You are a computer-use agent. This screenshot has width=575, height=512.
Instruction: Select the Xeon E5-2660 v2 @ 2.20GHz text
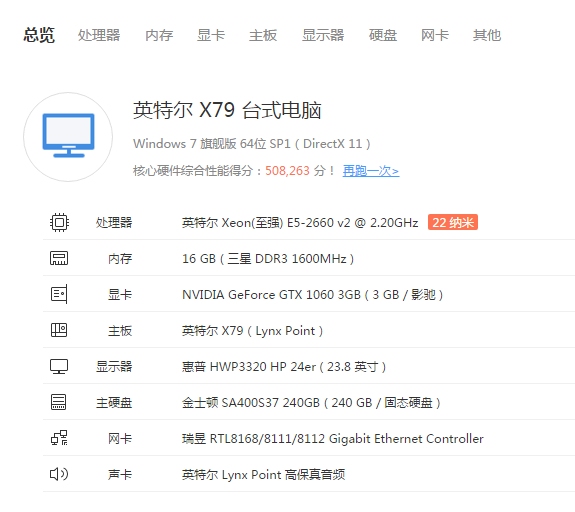(300, 223)
